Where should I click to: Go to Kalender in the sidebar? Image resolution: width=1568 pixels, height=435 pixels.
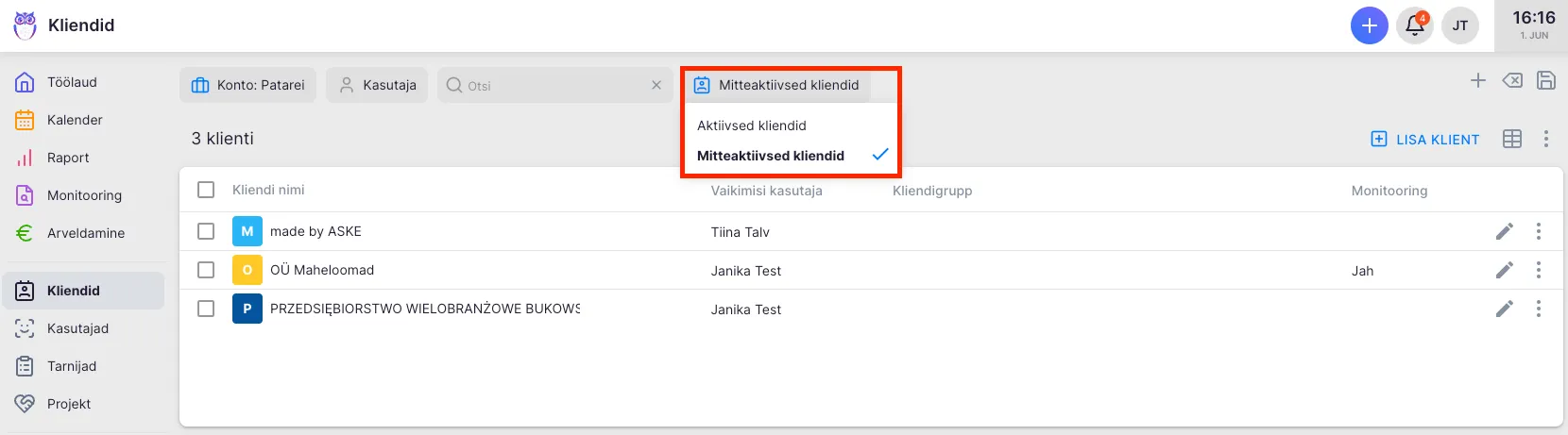coord(75,120)
